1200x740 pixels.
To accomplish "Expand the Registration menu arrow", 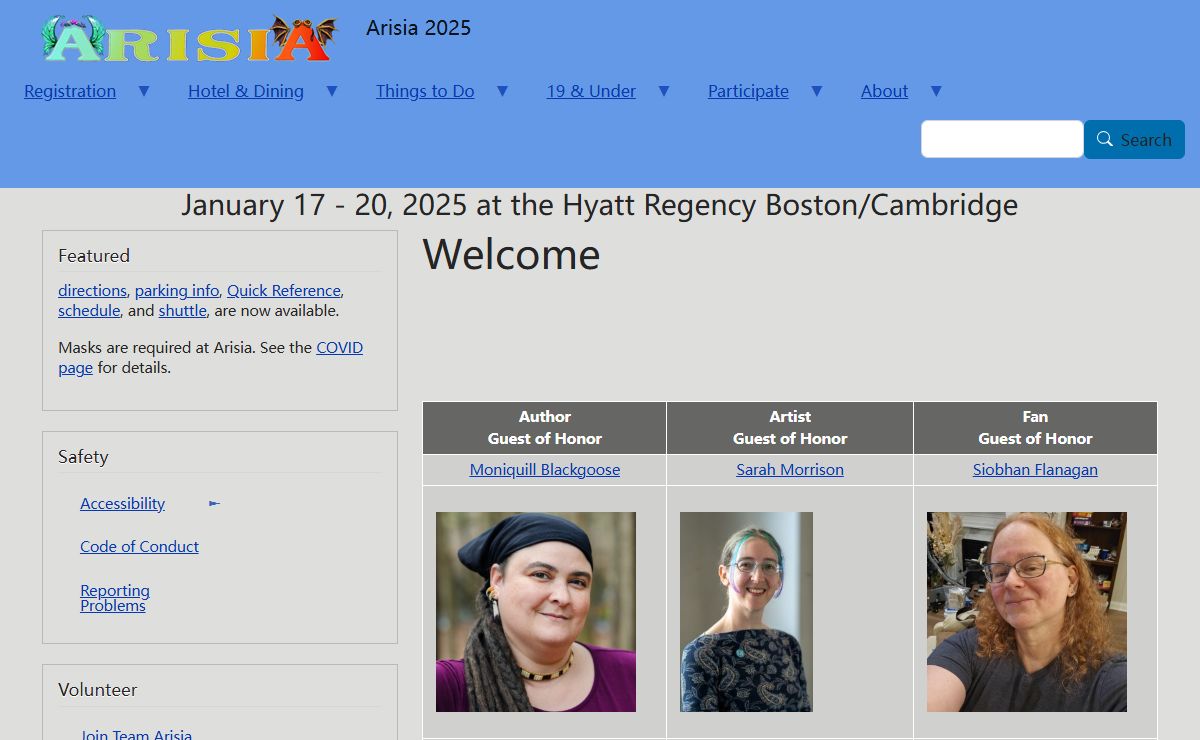I will pos(144,91).
